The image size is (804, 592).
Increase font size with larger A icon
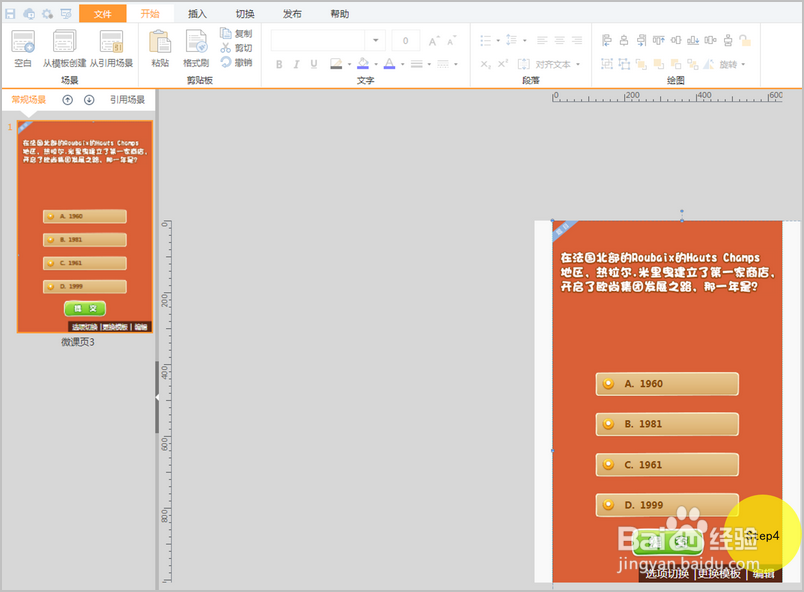(434, 41)
